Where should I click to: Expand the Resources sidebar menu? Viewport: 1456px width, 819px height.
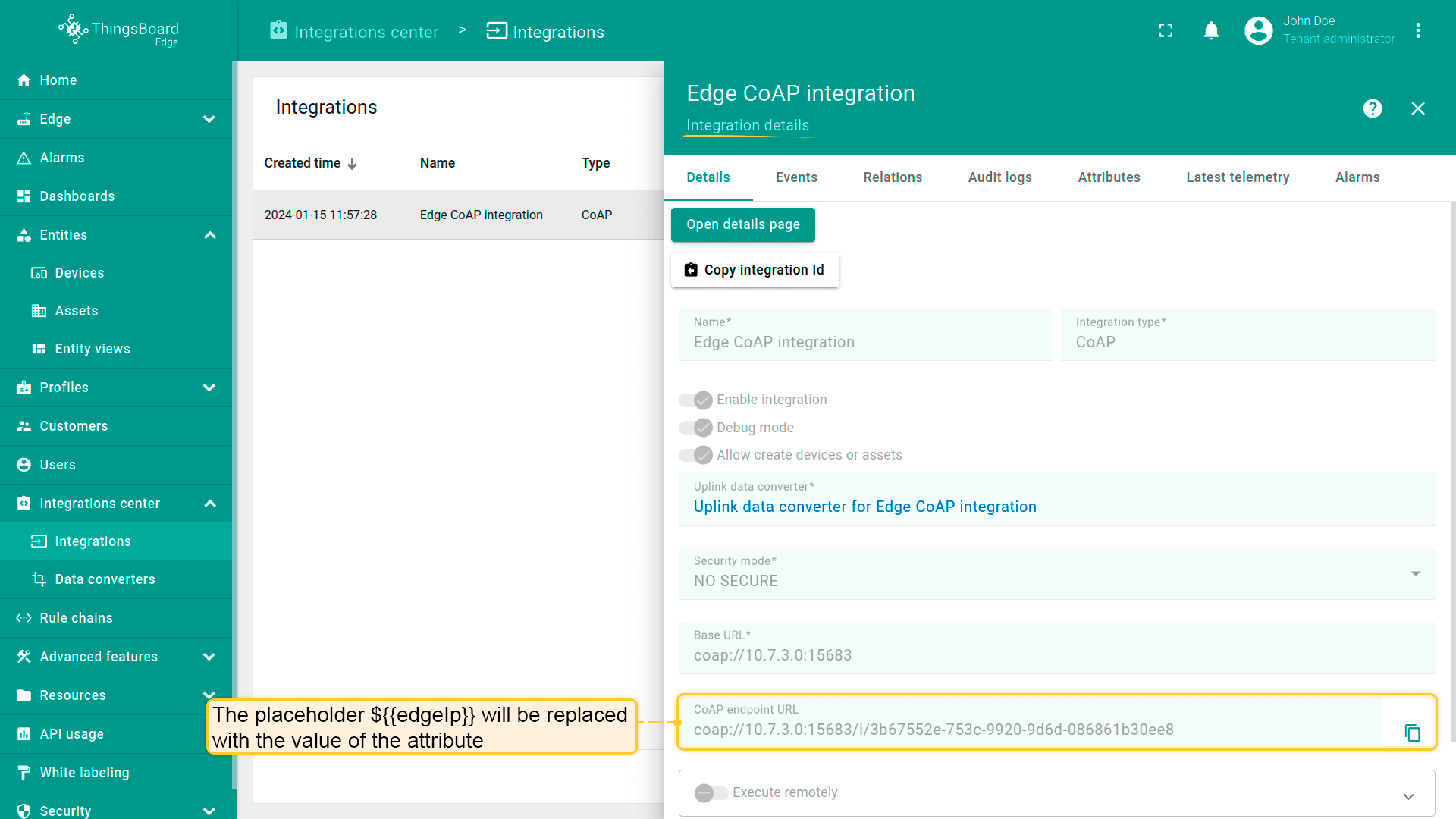[209, 695]
